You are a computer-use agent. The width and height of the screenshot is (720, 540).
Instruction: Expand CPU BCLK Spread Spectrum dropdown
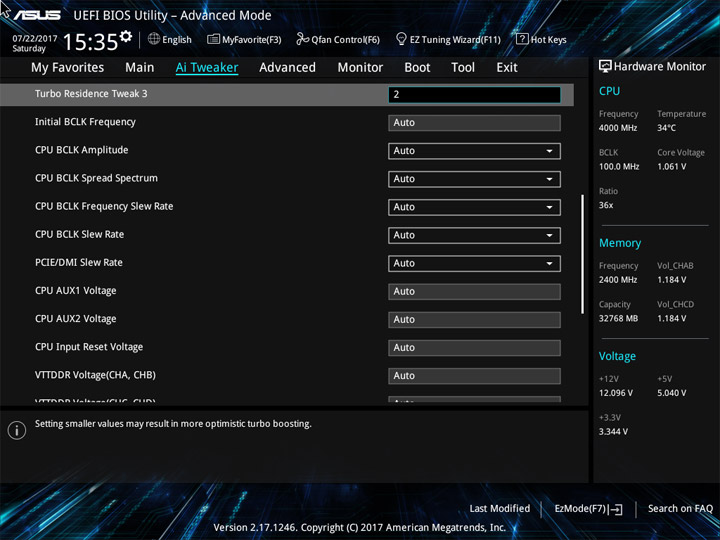(474, 179)
